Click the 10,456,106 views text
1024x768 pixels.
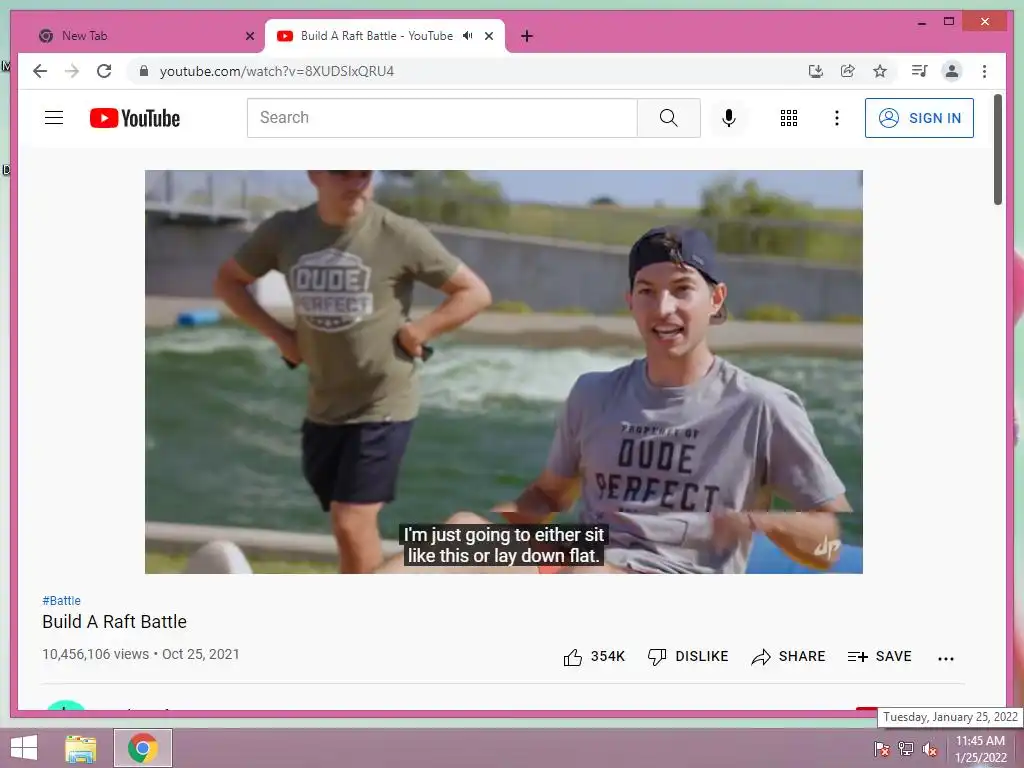point(95,654)
